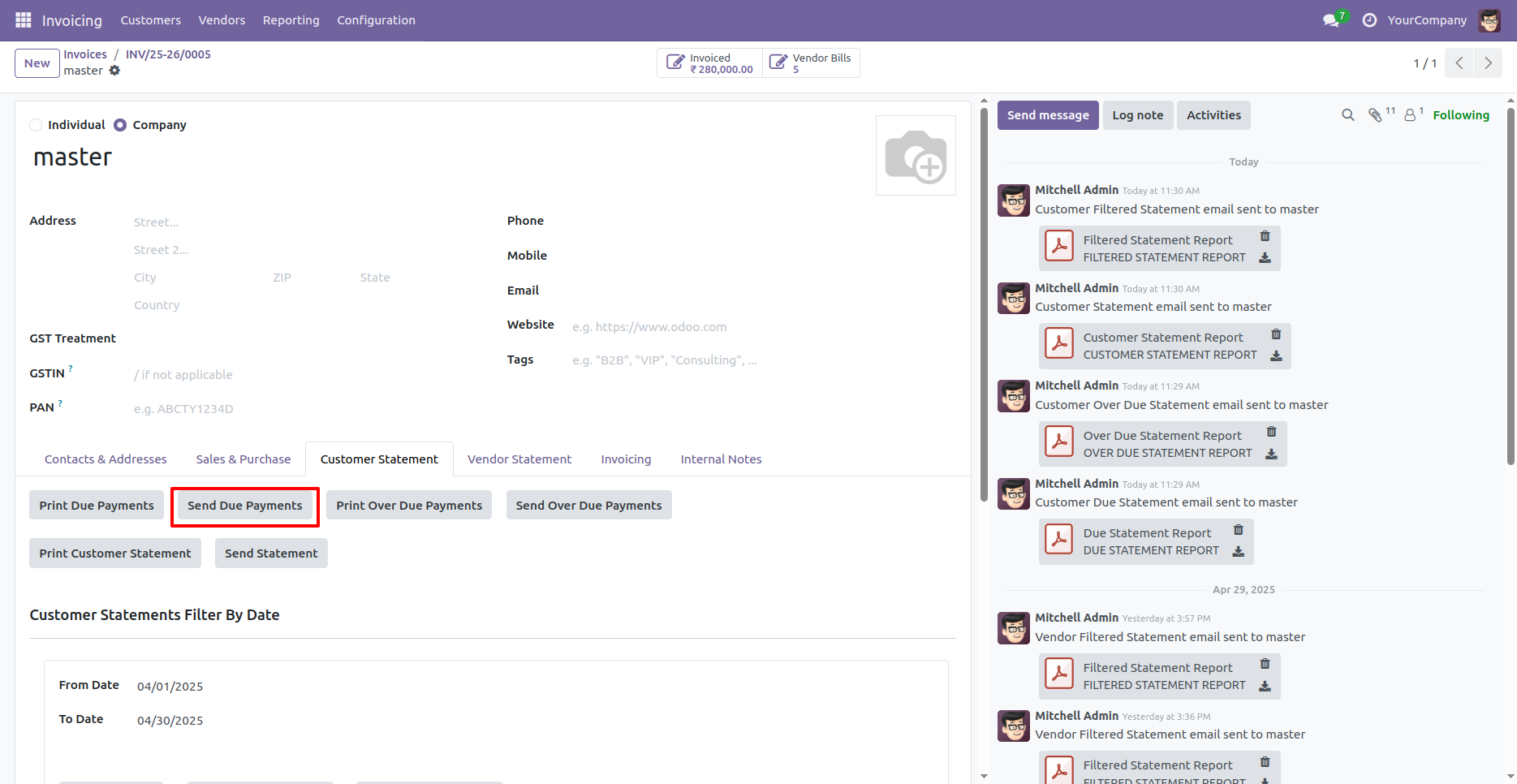Download the Customer Statement Report PDF
Screen dimensions: 1517x784
[1276, 355]
